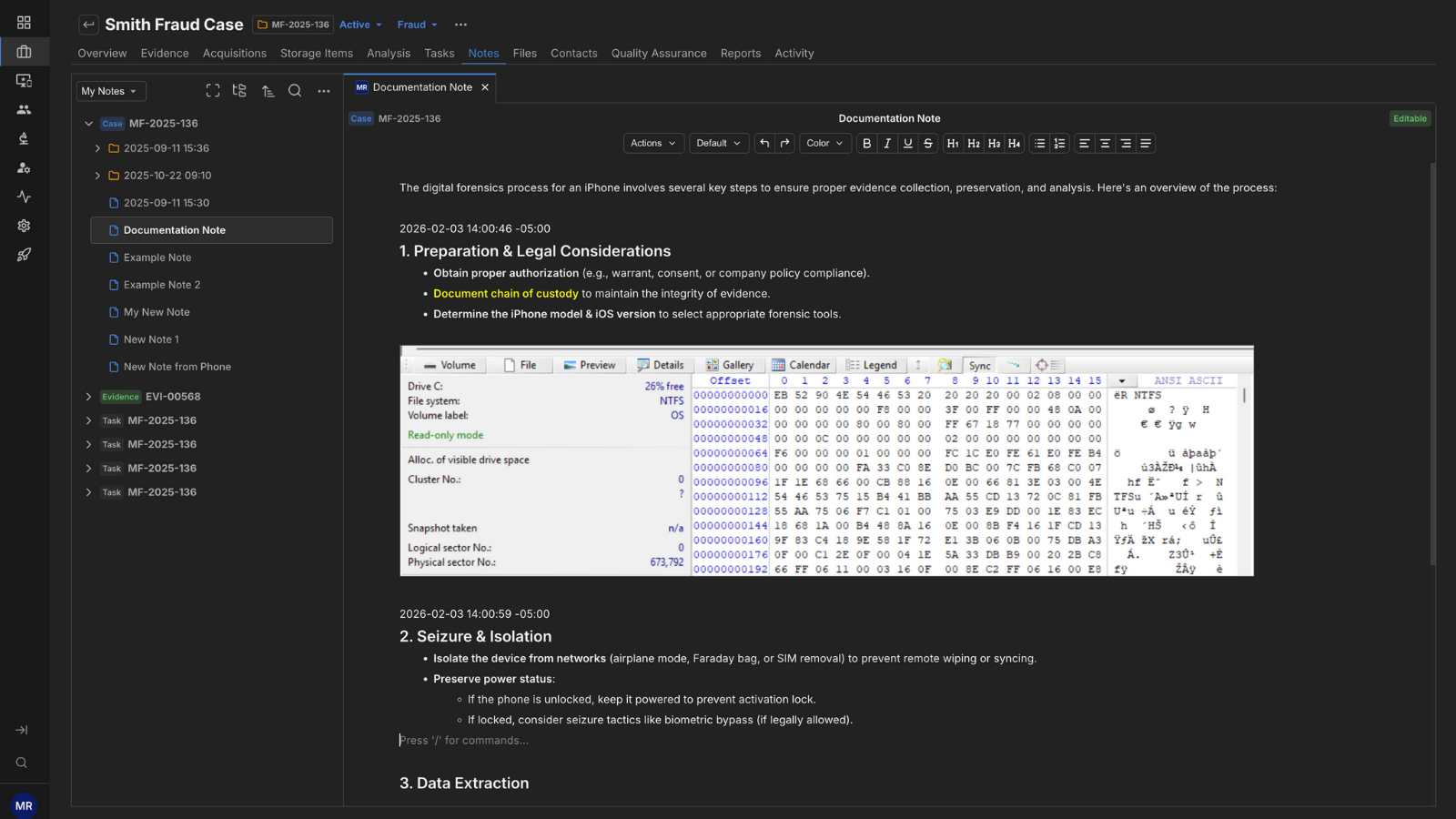The image size is (1456, 819).
Task: Toggle underline formatting
Action: point(907,143)
